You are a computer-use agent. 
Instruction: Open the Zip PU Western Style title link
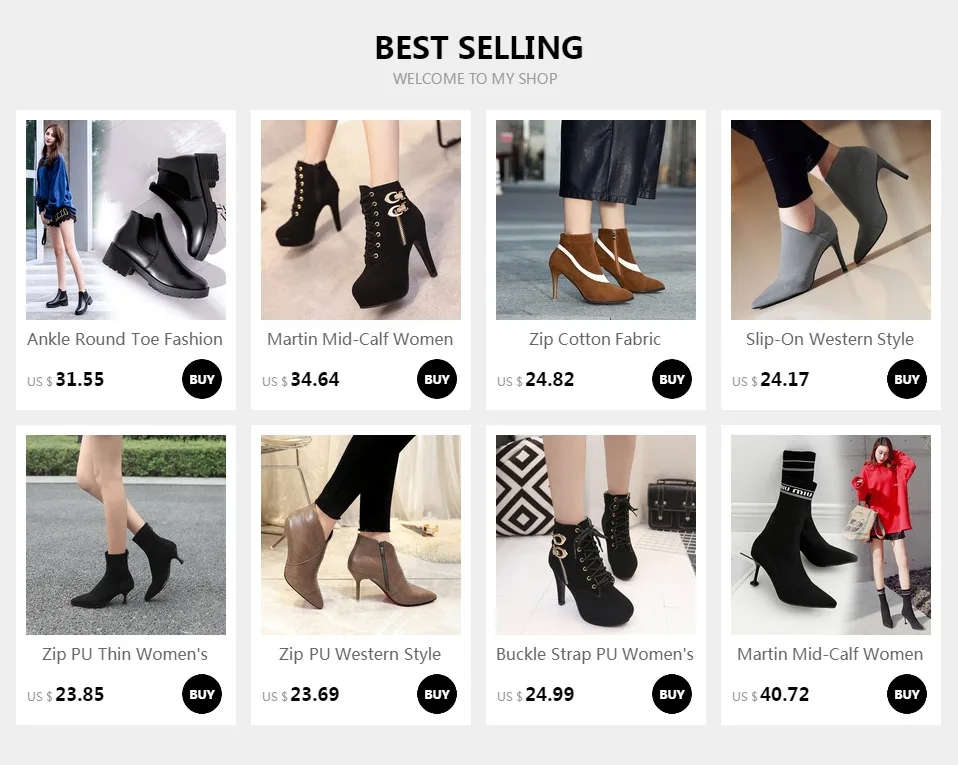(360, 654)
